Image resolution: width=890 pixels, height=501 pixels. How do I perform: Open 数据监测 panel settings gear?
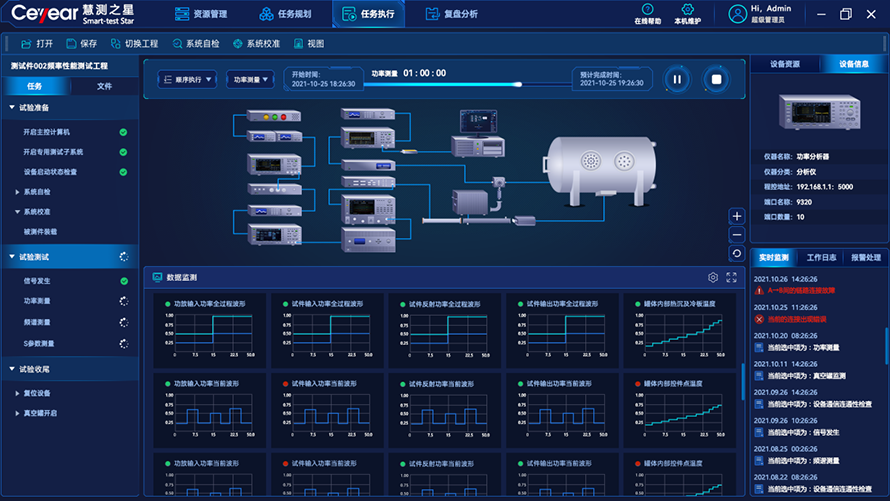[713, 278]
